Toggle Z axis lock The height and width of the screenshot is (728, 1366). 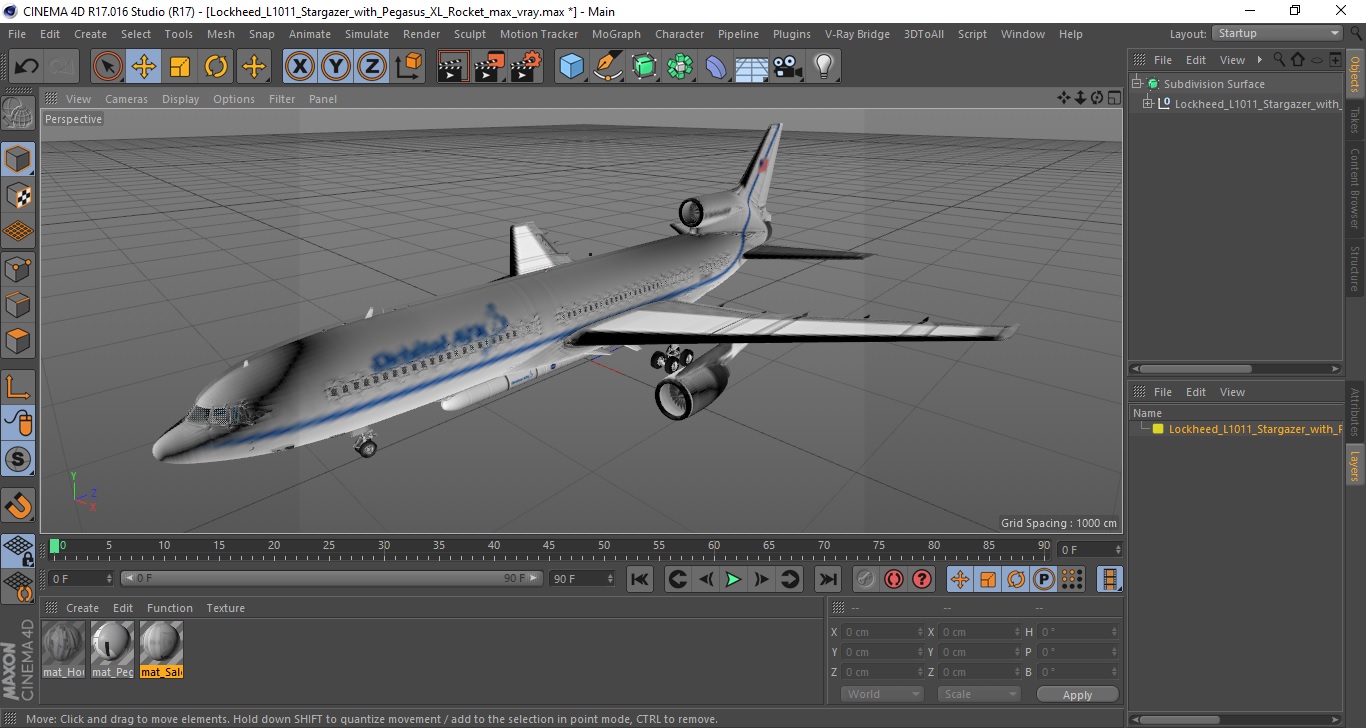point(372,67)
